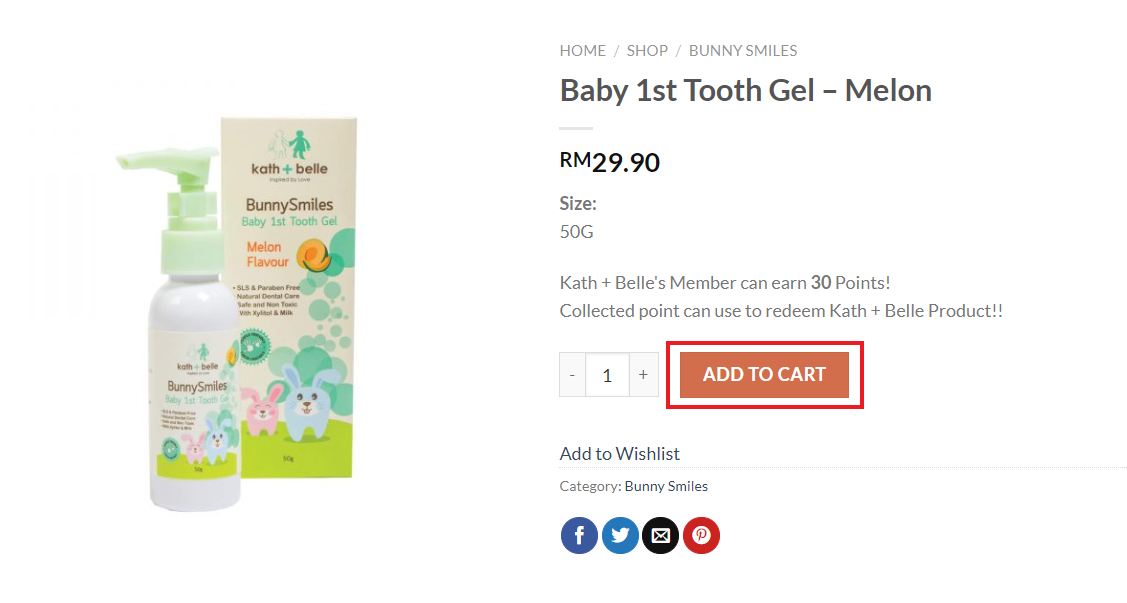Share the product on Facebook
The image size is (1127, 603).
(x=579, y=536)
